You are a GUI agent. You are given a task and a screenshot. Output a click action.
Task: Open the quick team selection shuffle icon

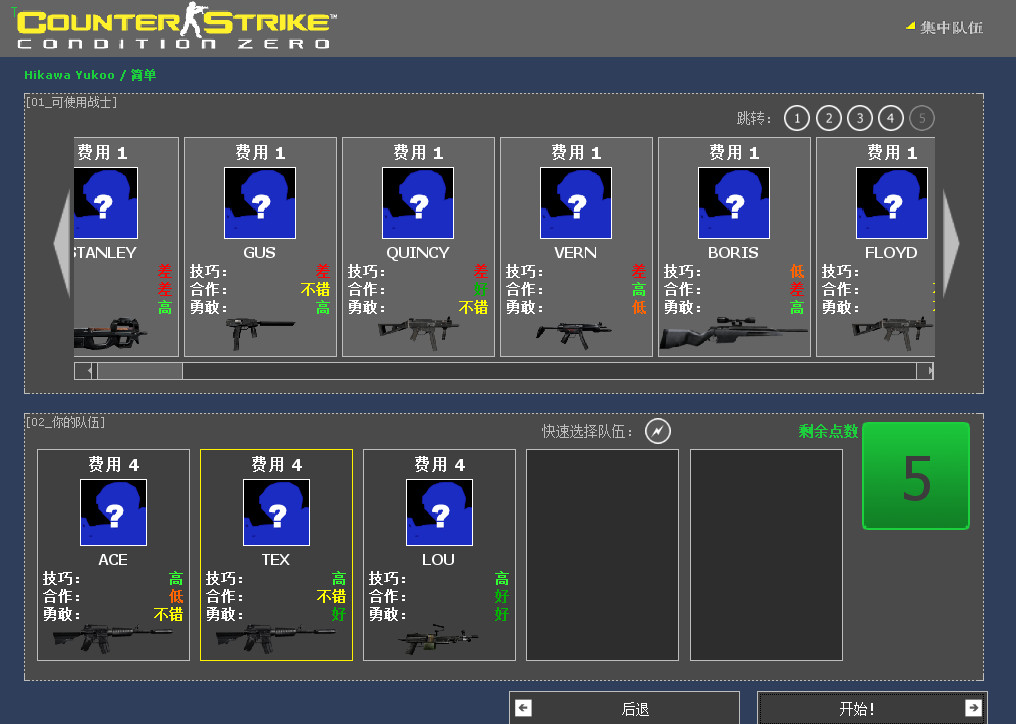click(658, 431)
